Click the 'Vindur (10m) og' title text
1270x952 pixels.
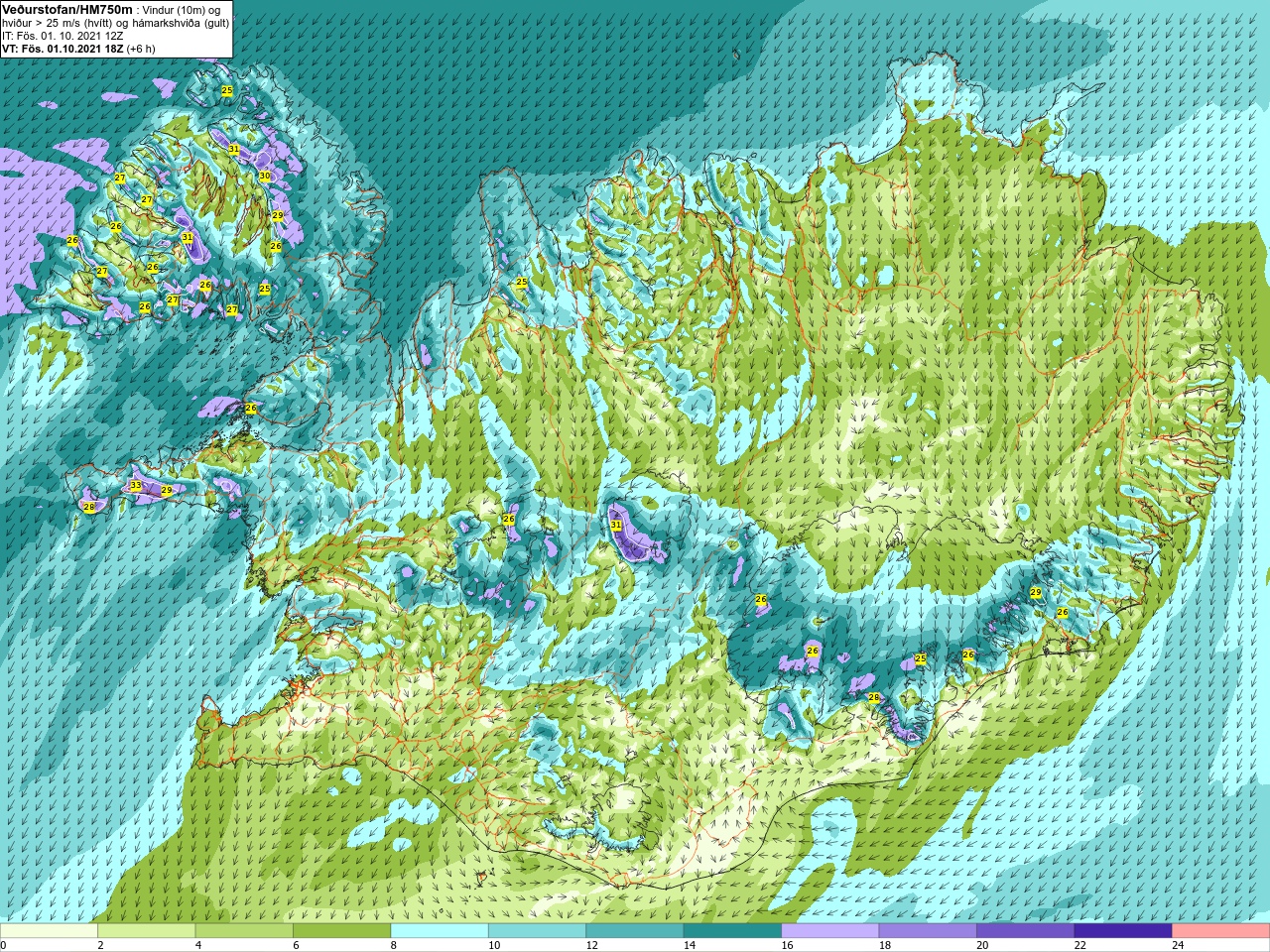[183, 10]
